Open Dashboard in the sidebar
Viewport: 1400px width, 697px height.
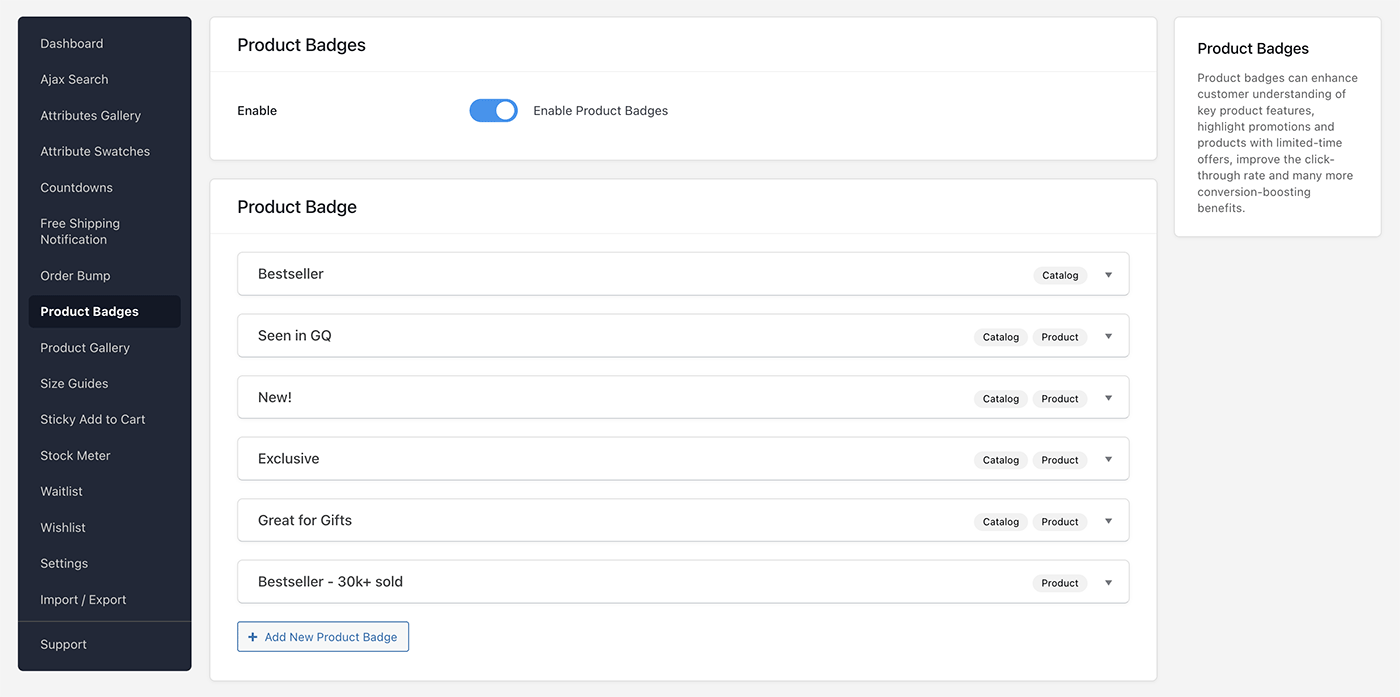[72, 44]
